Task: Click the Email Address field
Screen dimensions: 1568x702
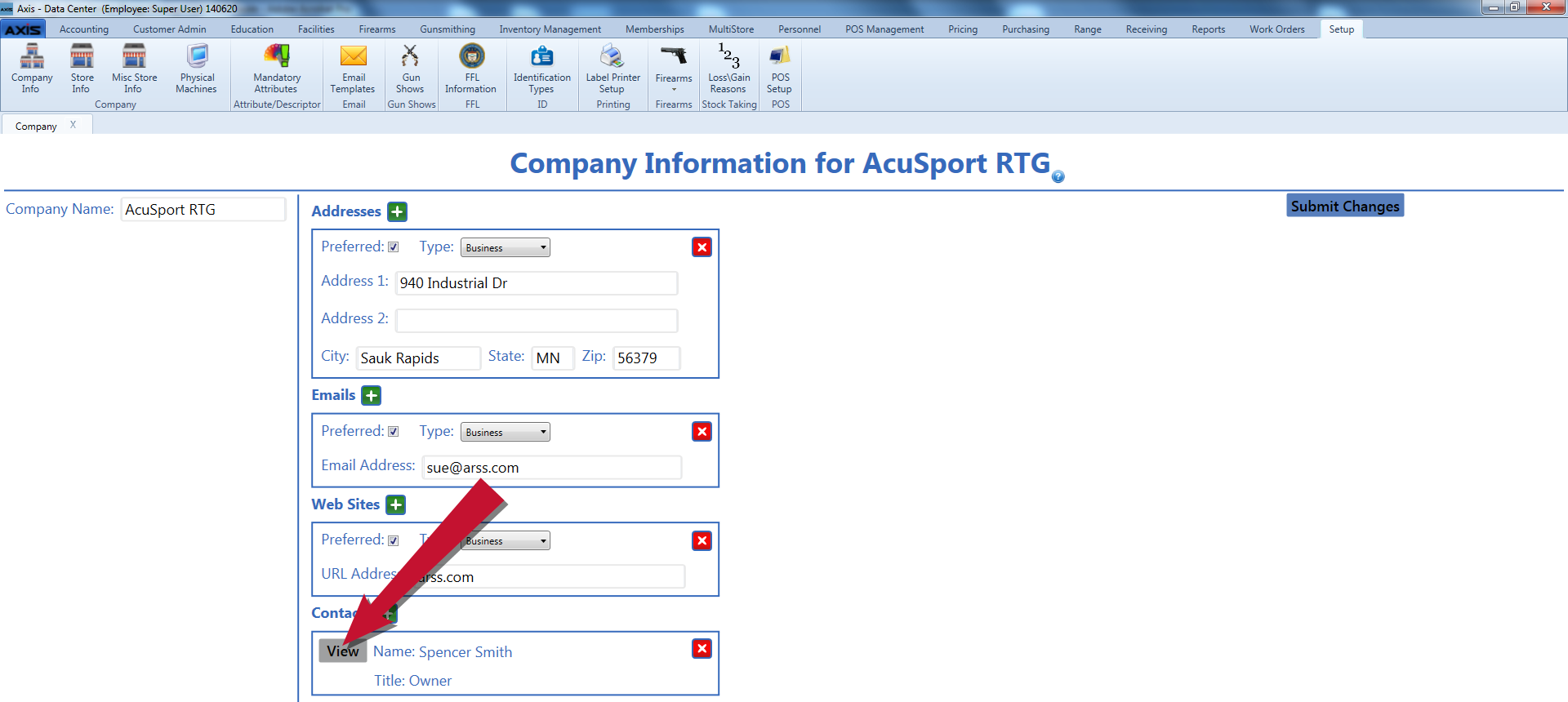Action: click(552, 468)
